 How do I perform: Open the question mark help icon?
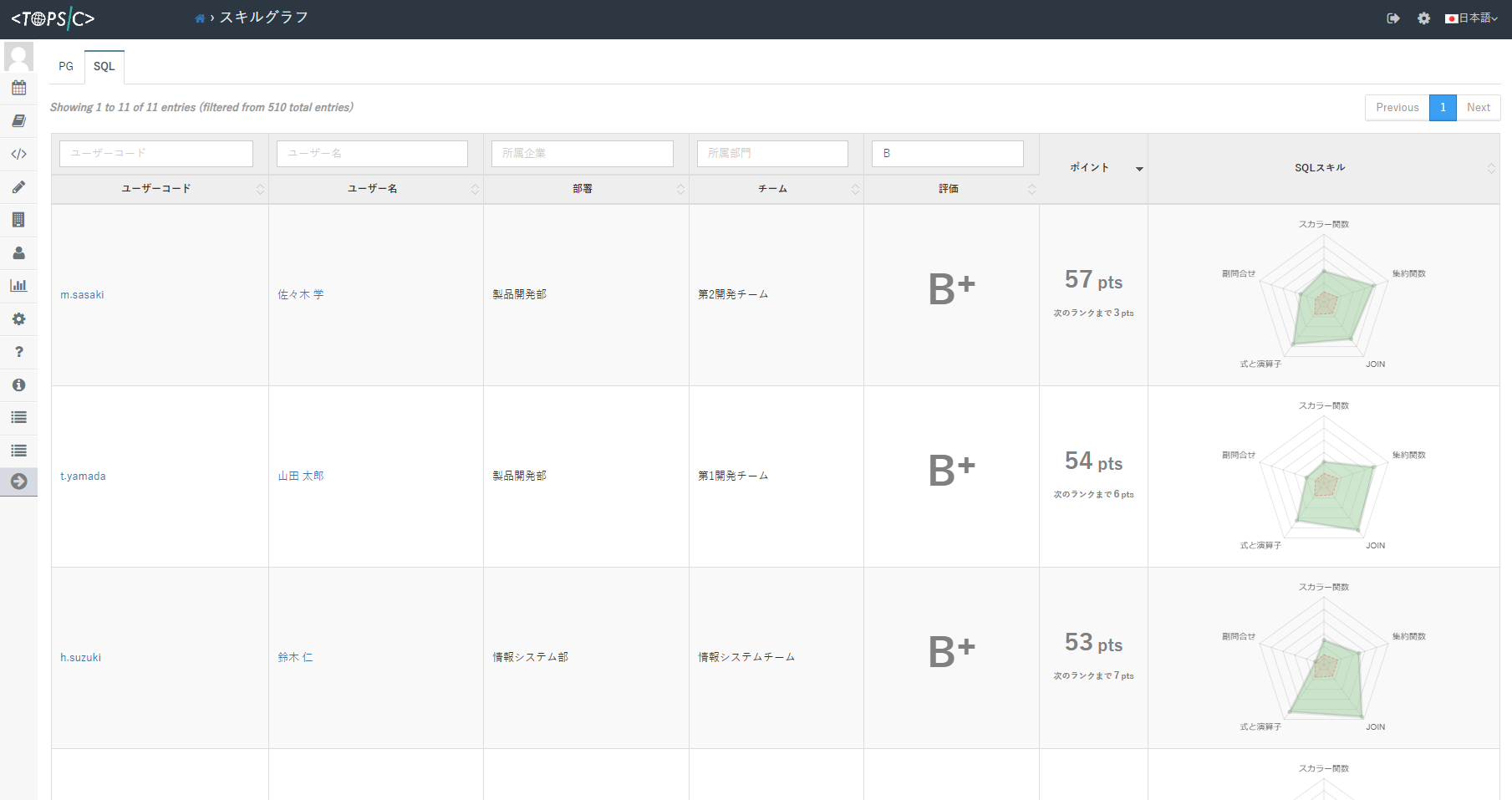[x=18, y=352]
